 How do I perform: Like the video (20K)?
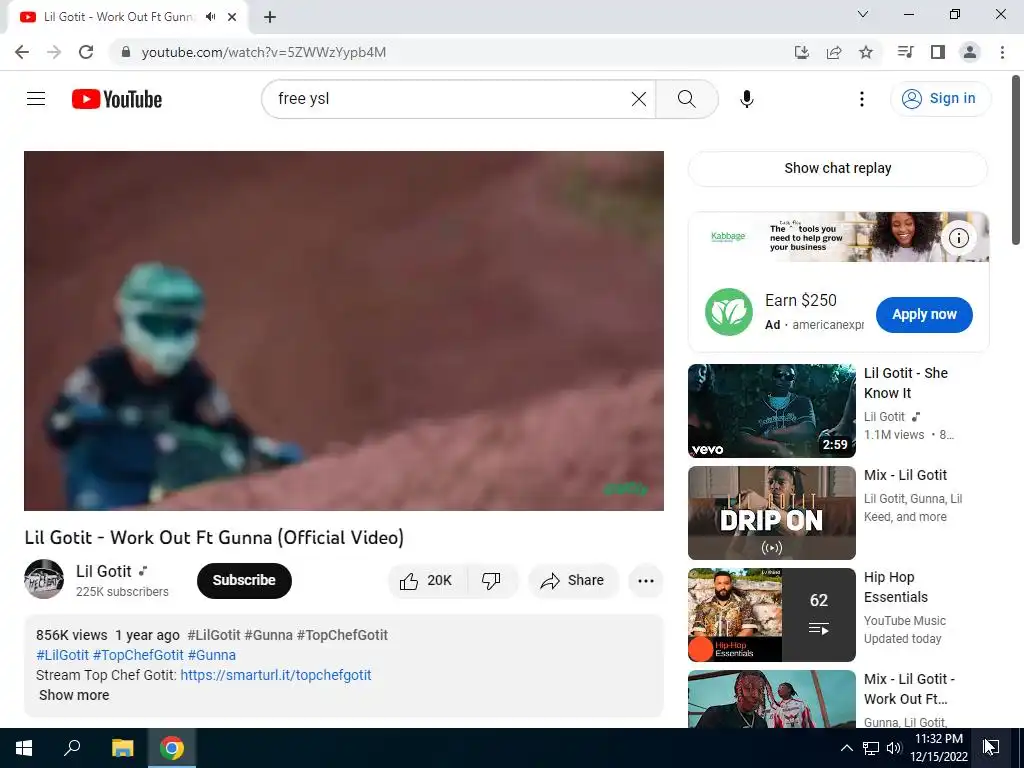click(427, 581)
